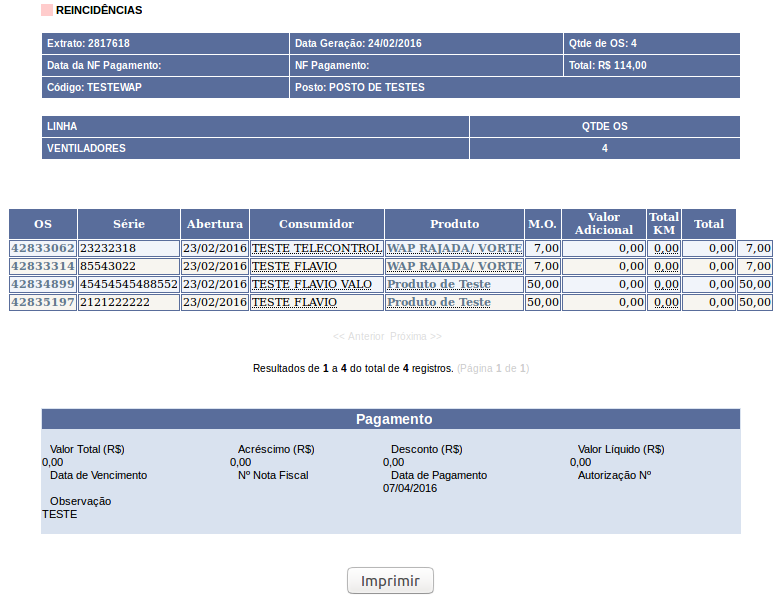The image size is (778, 595).
Task: Click the Consumidor column header
Action: coord(317,224)
